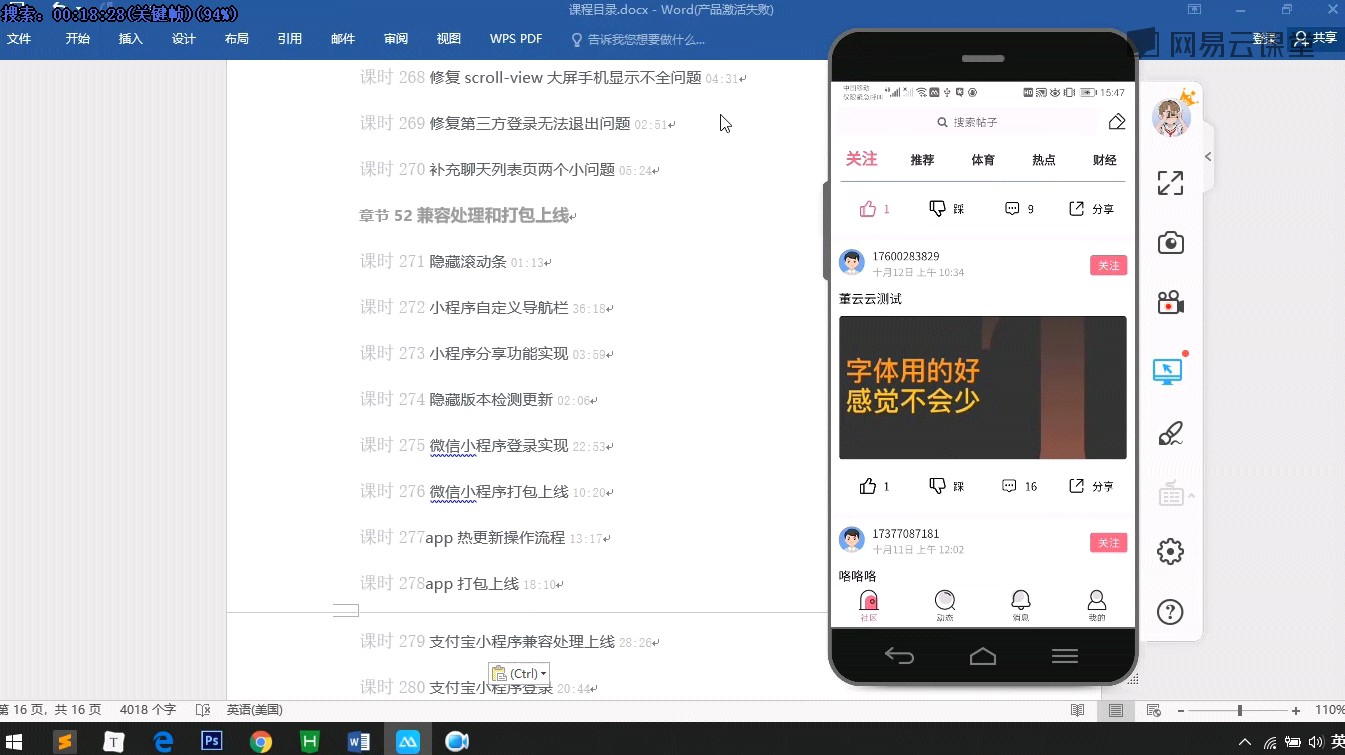Follow user 17377087181 via 关注 button
This screenshot has width=1345, height=755.
click(1108, 542)
